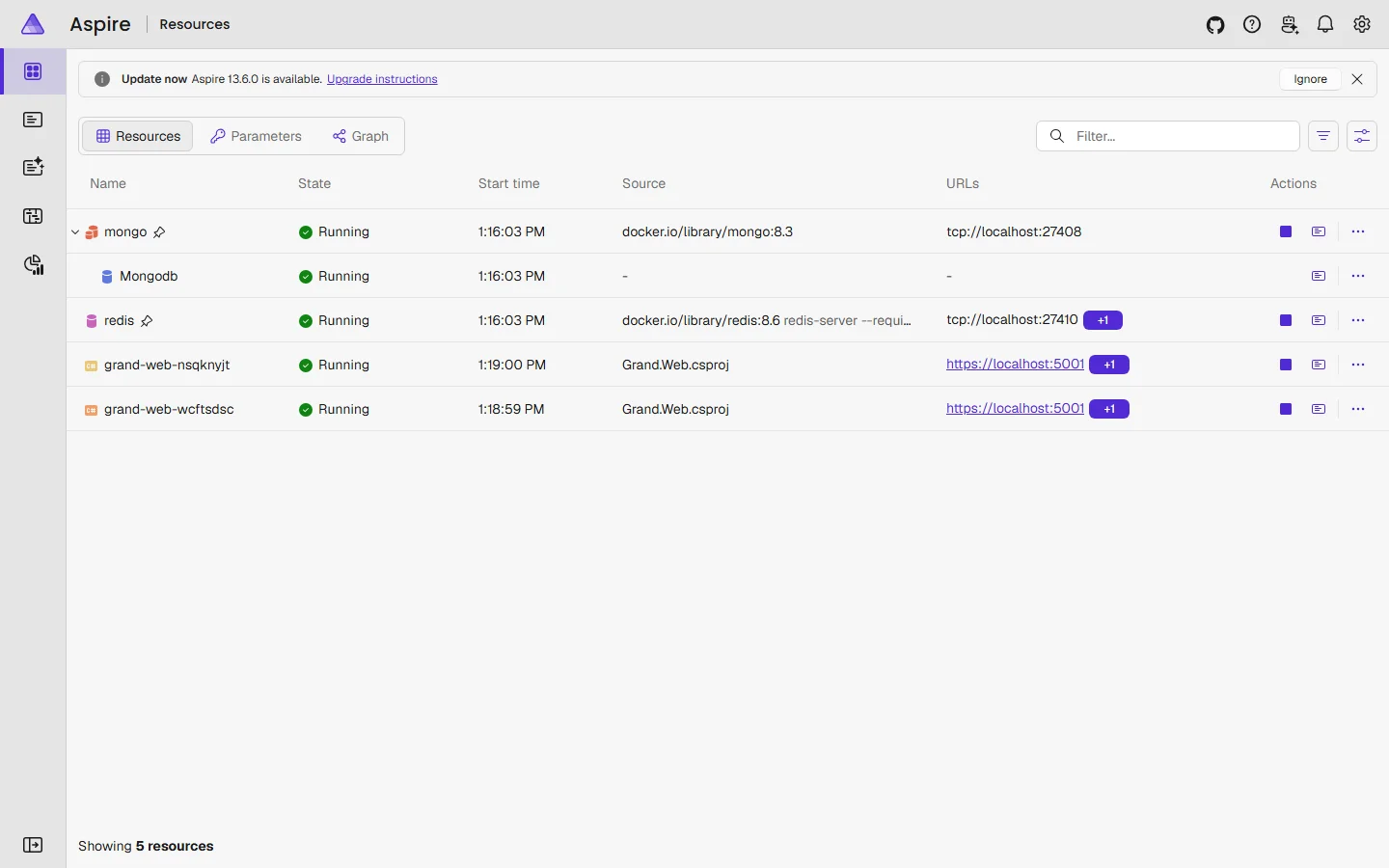The image size is (1389, 868).
Task: Show additional URLs for grand-web-wcftsdsc (+1 badge)
Action: [1109, 409]
